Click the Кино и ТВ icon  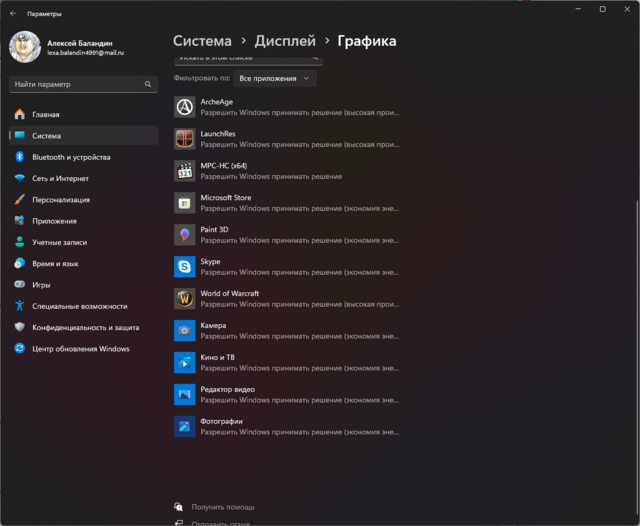(184, 362)
